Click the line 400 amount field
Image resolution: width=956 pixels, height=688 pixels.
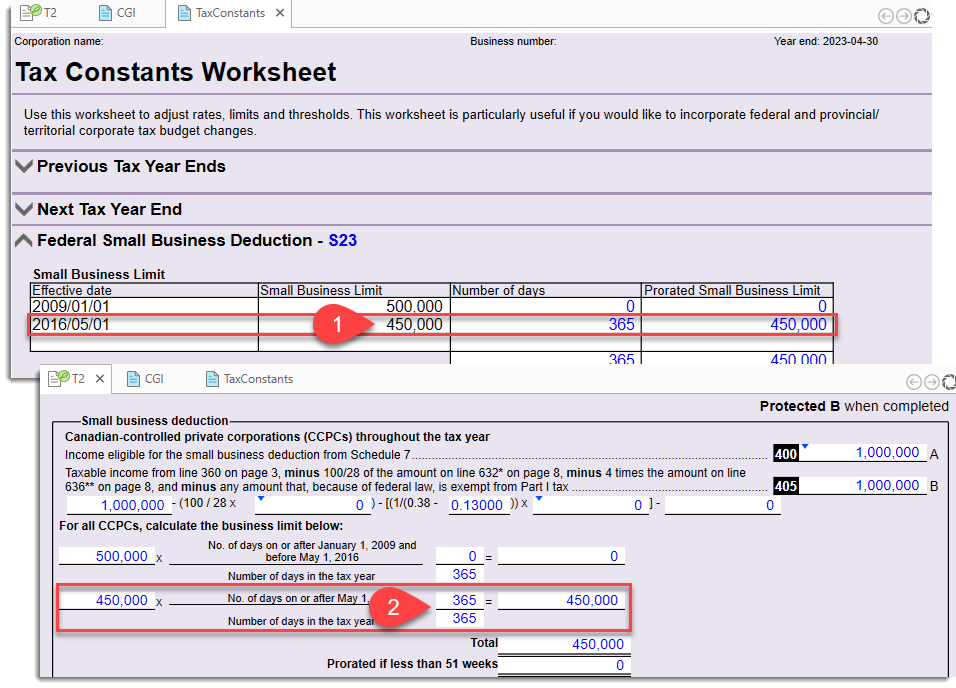tap(862, 453)
